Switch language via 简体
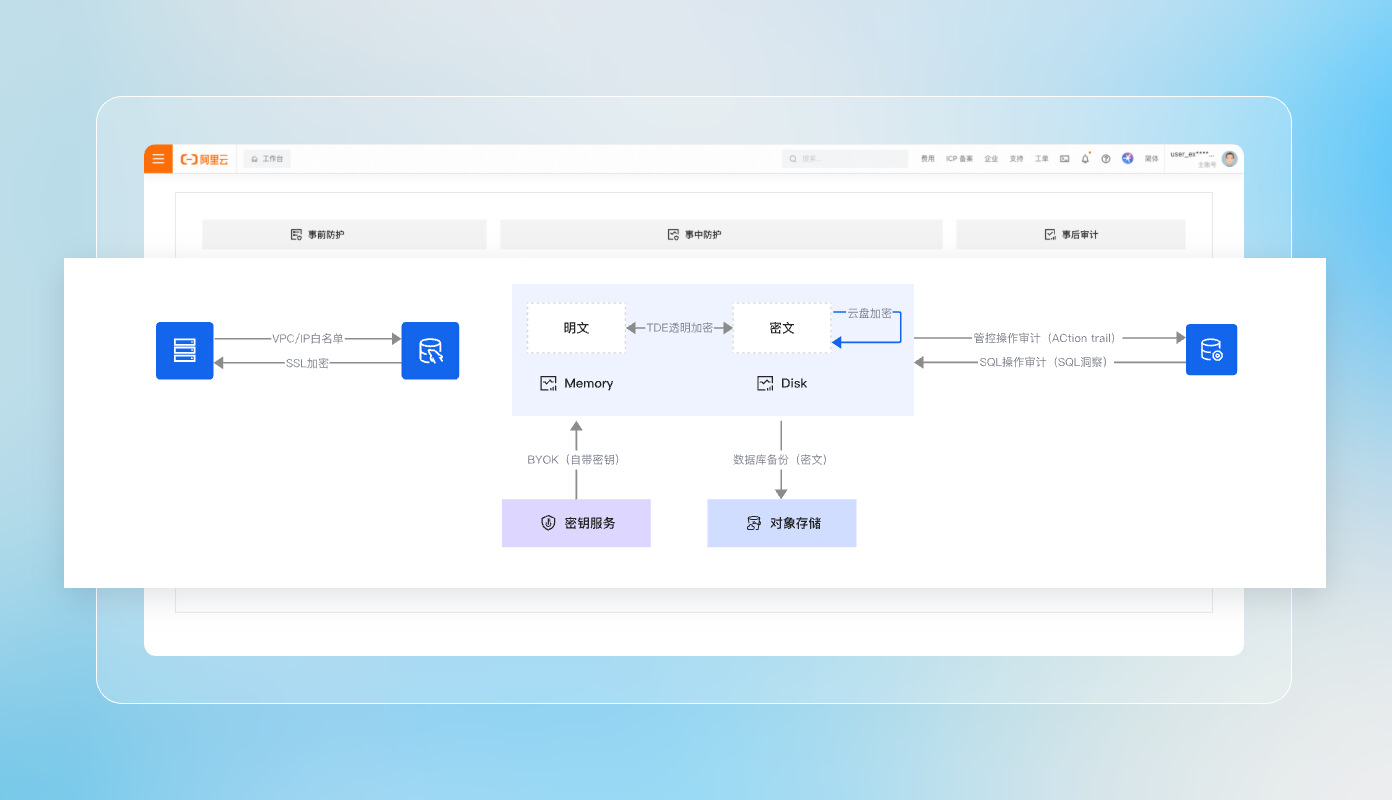Screen dimensions: 1392x800 (1152, 159)
